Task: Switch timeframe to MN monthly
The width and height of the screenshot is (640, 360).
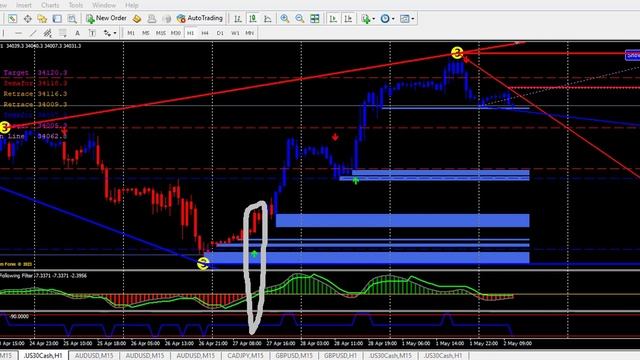Action: pos(249,33)
